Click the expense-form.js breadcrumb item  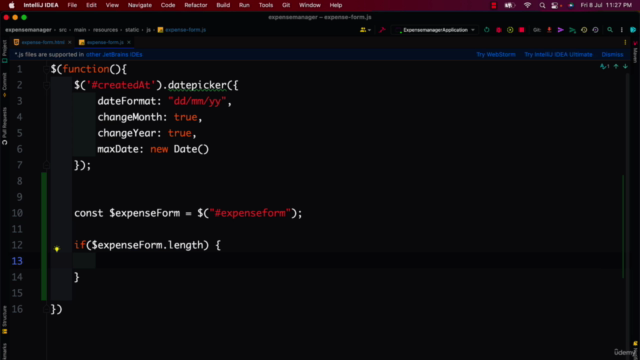(x=182, y=30)
